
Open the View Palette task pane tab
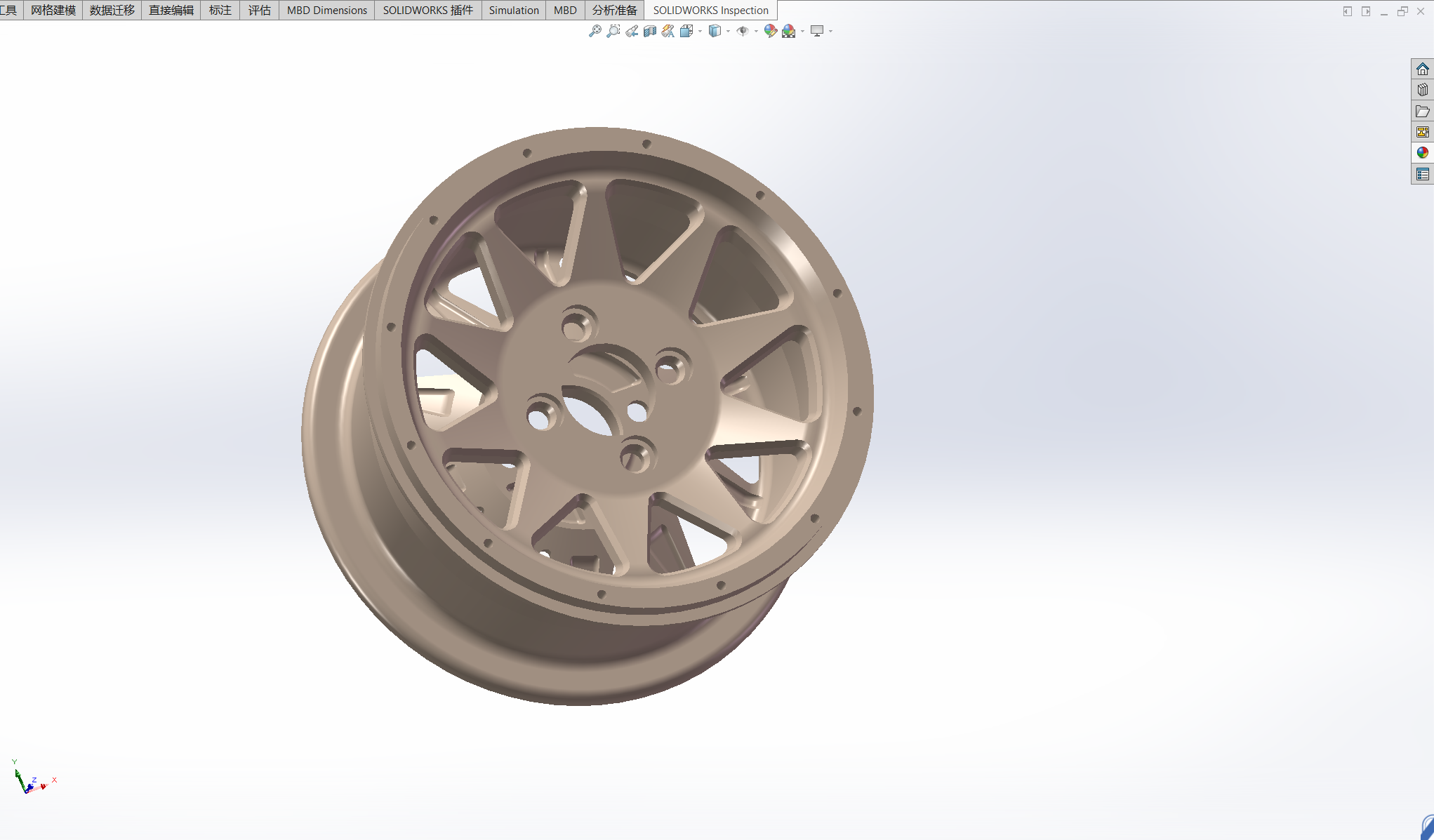coord(1422,132)
